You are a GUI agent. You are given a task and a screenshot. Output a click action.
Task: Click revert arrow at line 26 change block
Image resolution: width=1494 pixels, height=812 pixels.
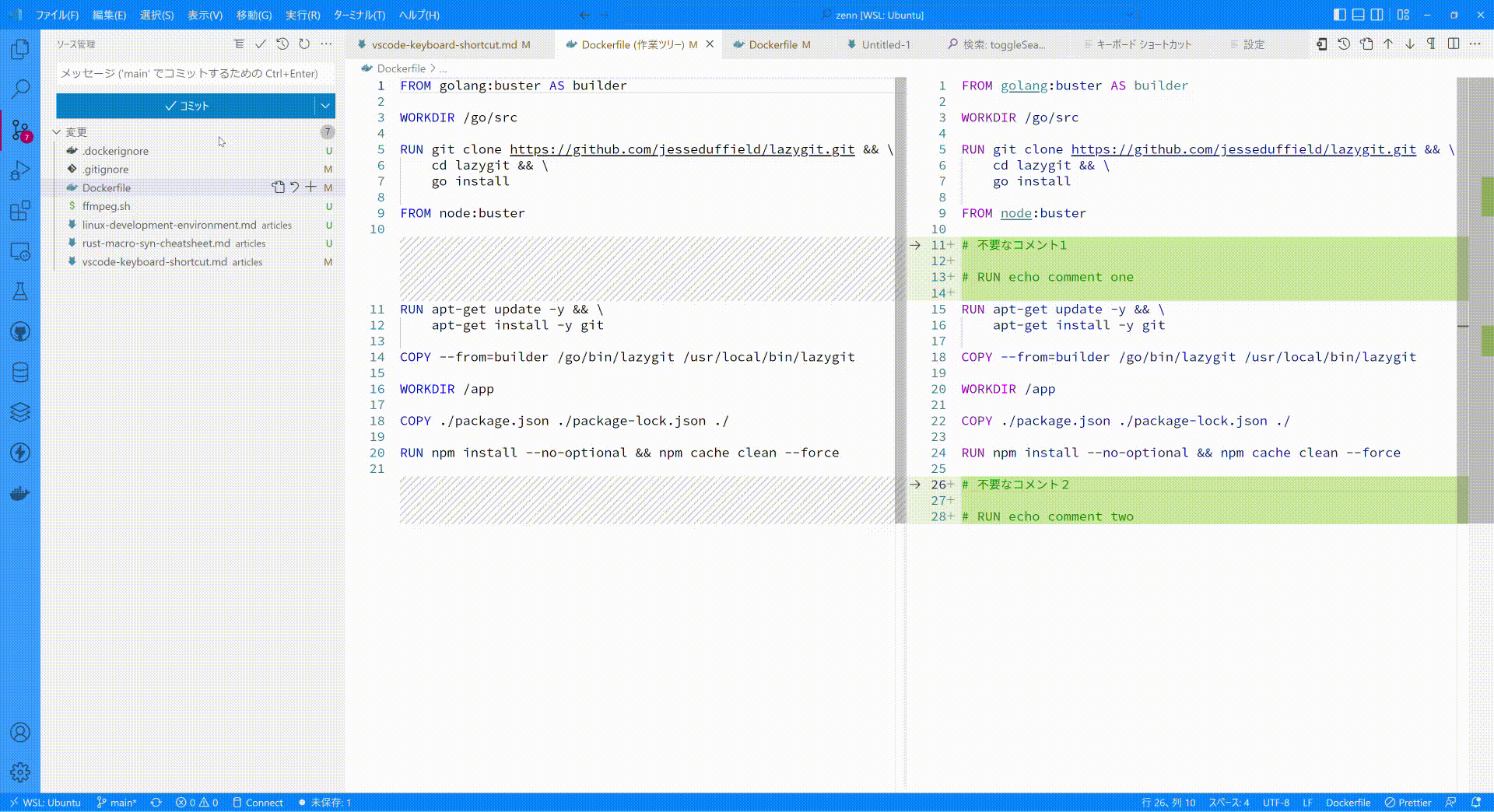coord(916,485)
